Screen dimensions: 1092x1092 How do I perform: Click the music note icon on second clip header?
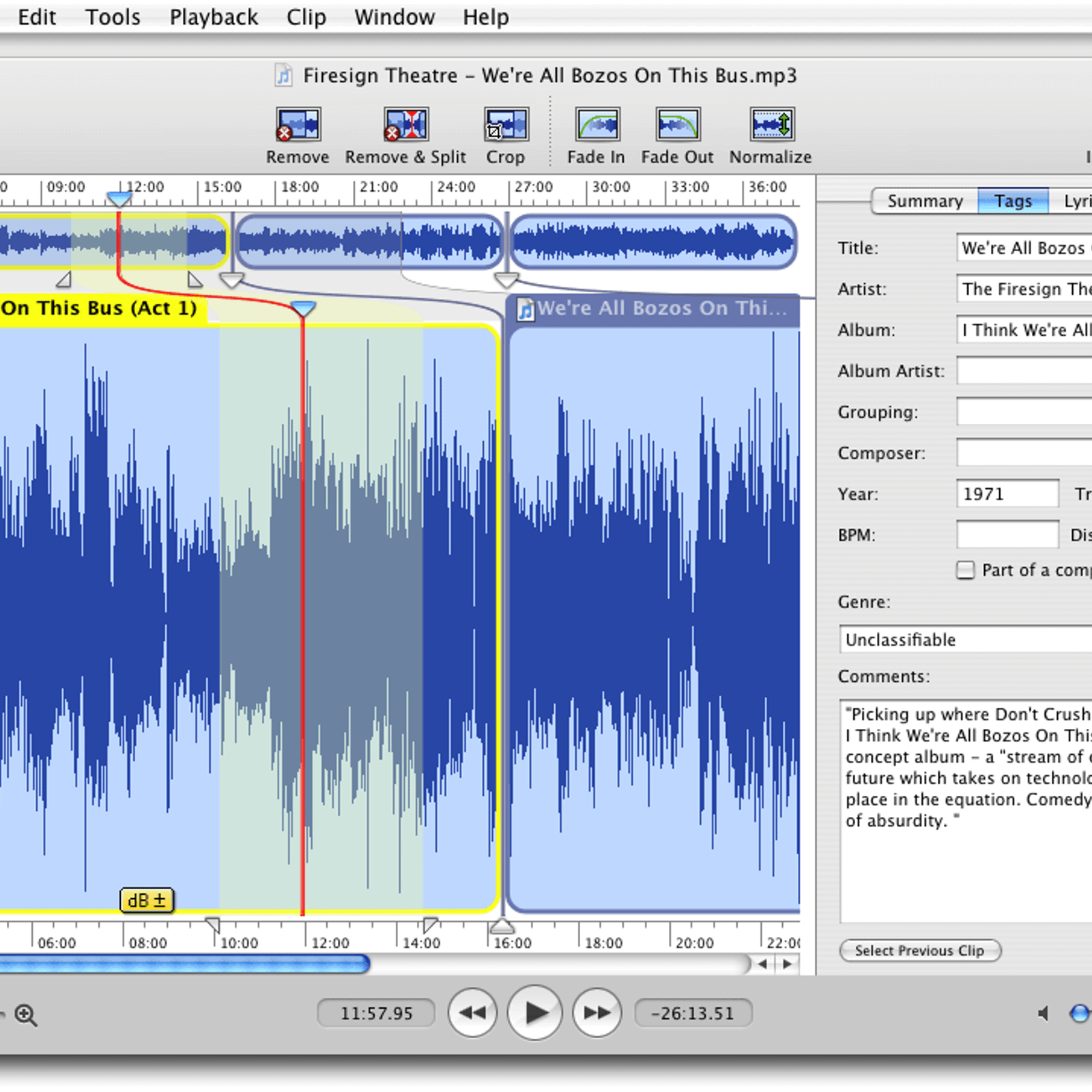(525, 309)
